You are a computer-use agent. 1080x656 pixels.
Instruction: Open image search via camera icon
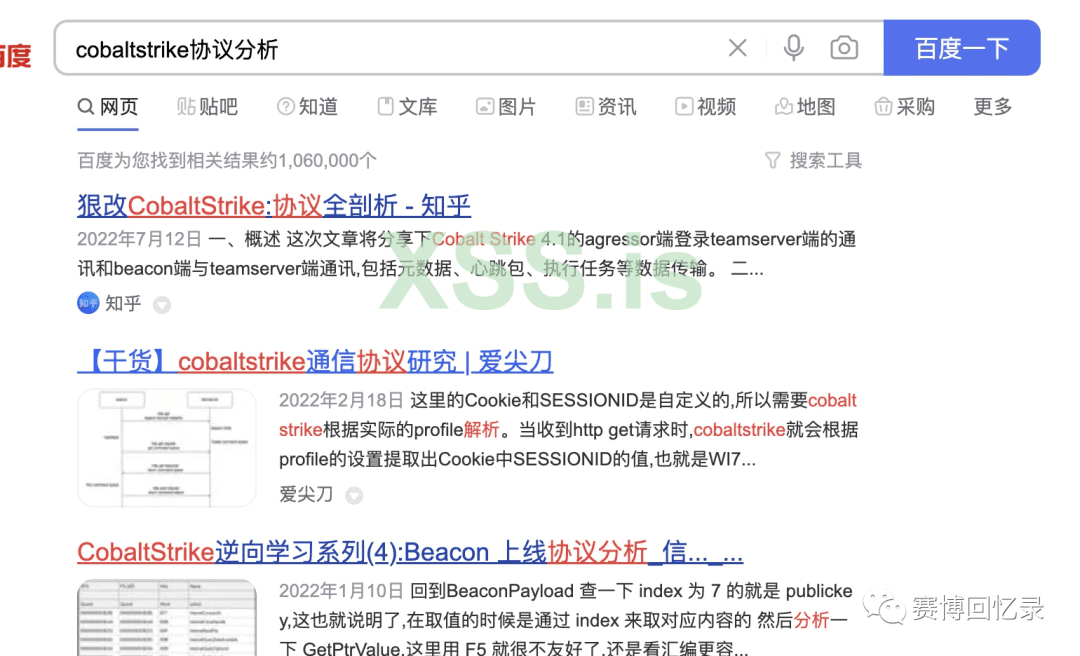tap(844, 48)
